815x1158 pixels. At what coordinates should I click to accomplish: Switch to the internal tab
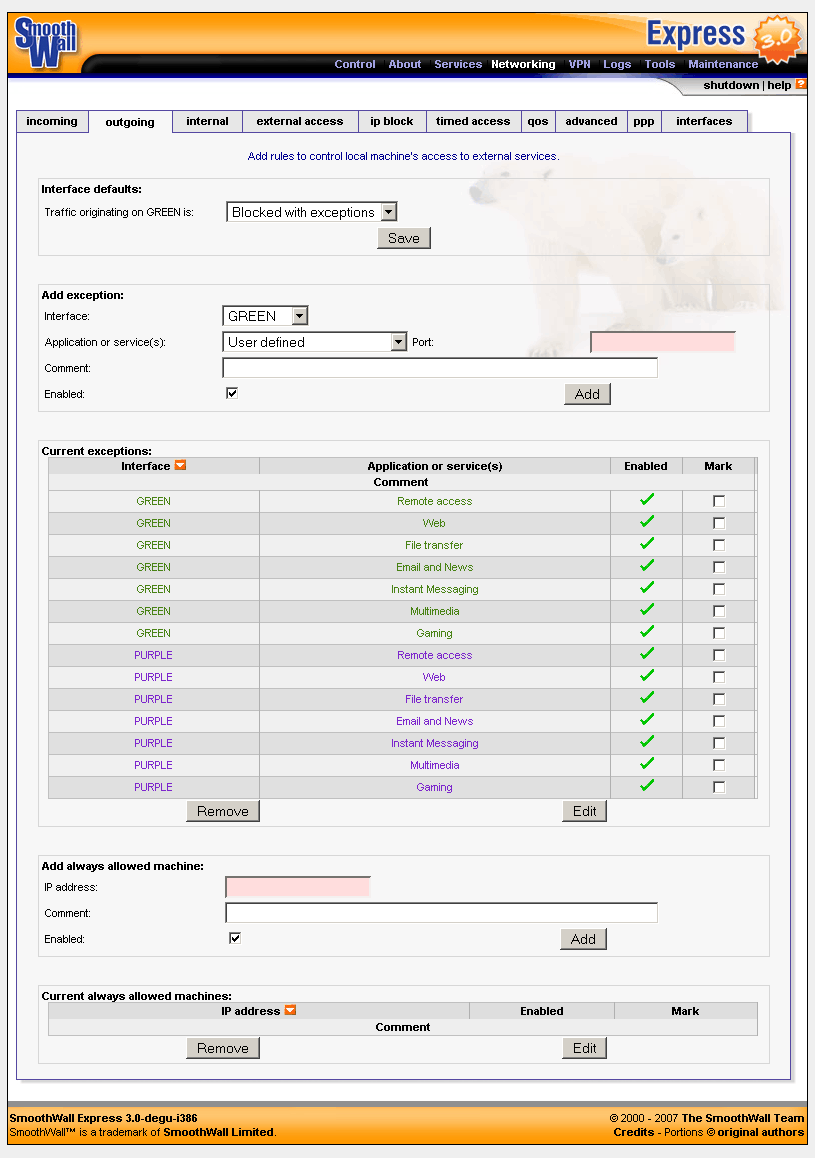(207, 121)
